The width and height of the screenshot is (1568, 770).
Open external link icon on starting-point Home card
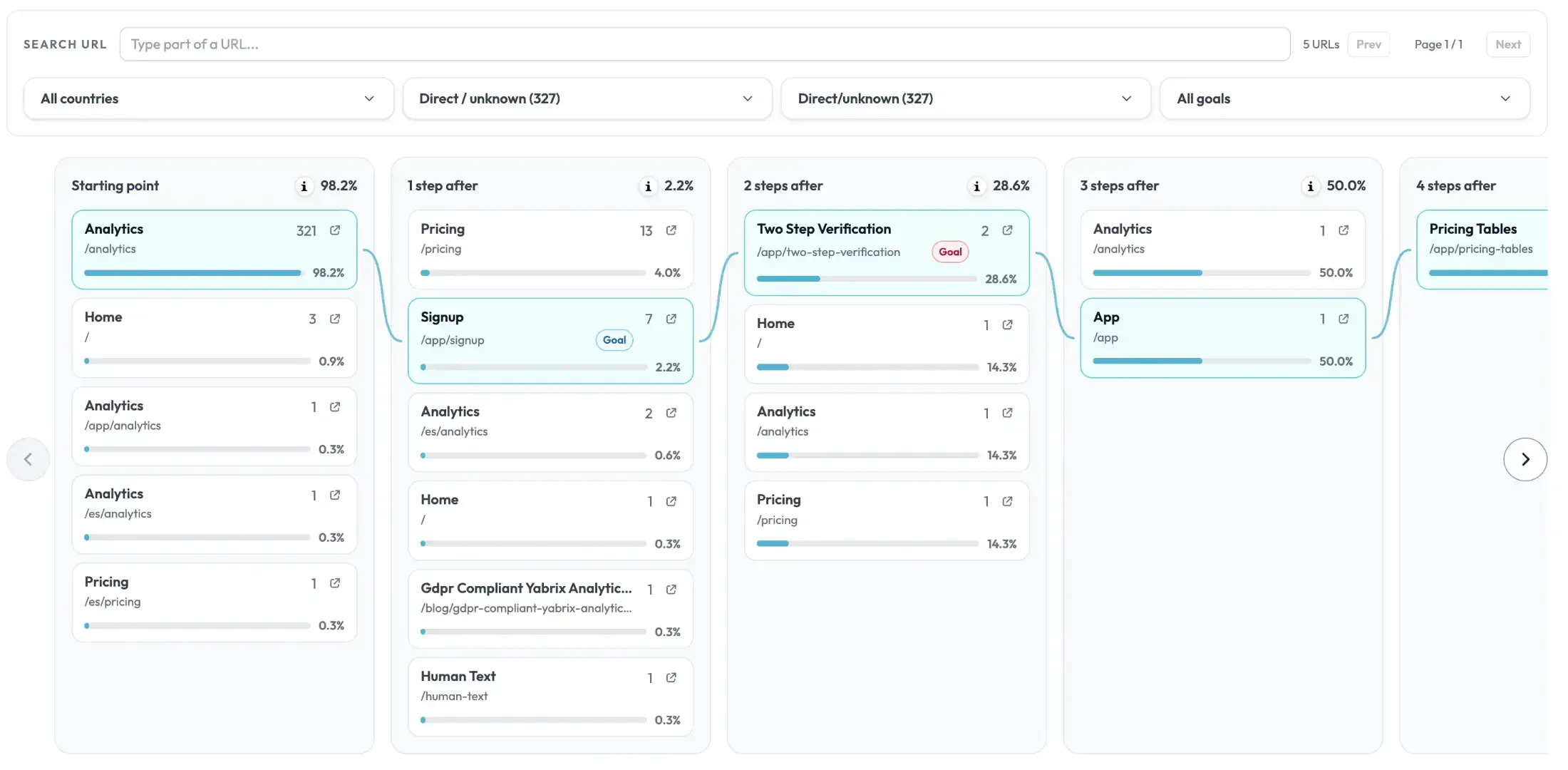(335, 319)
